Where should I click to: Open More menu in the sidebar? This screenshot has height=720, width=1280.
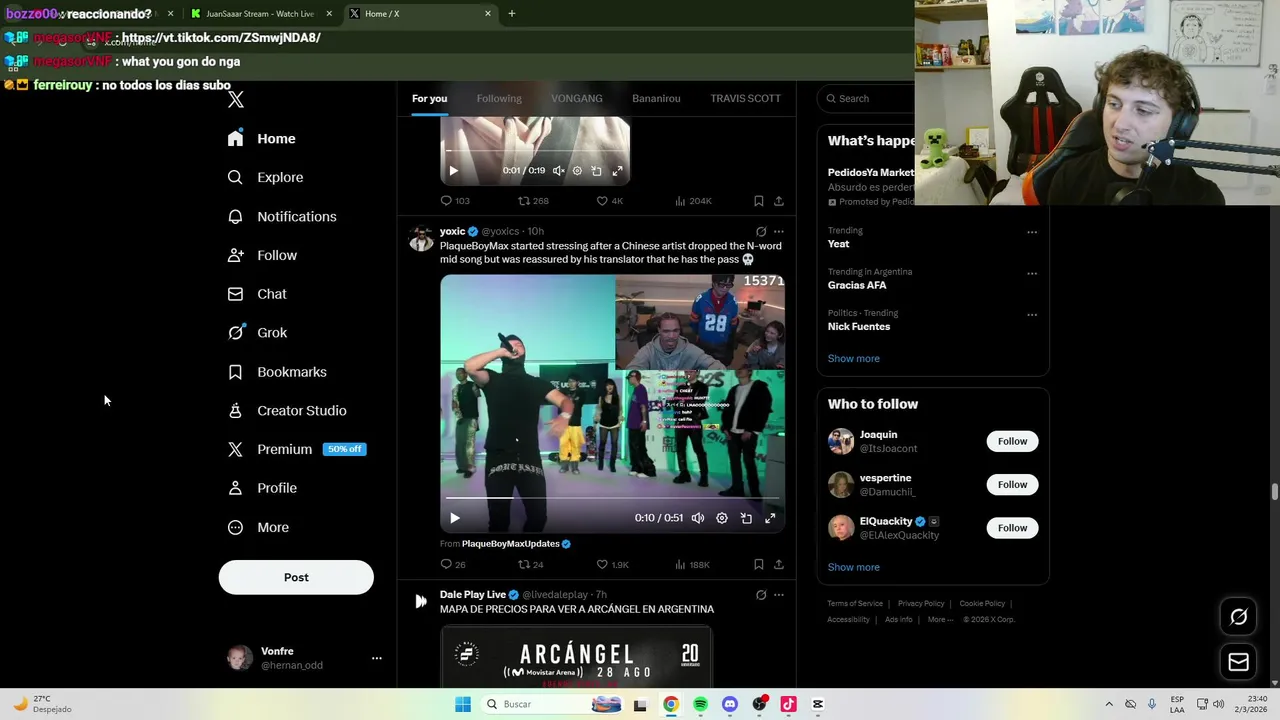pos(258,527)
